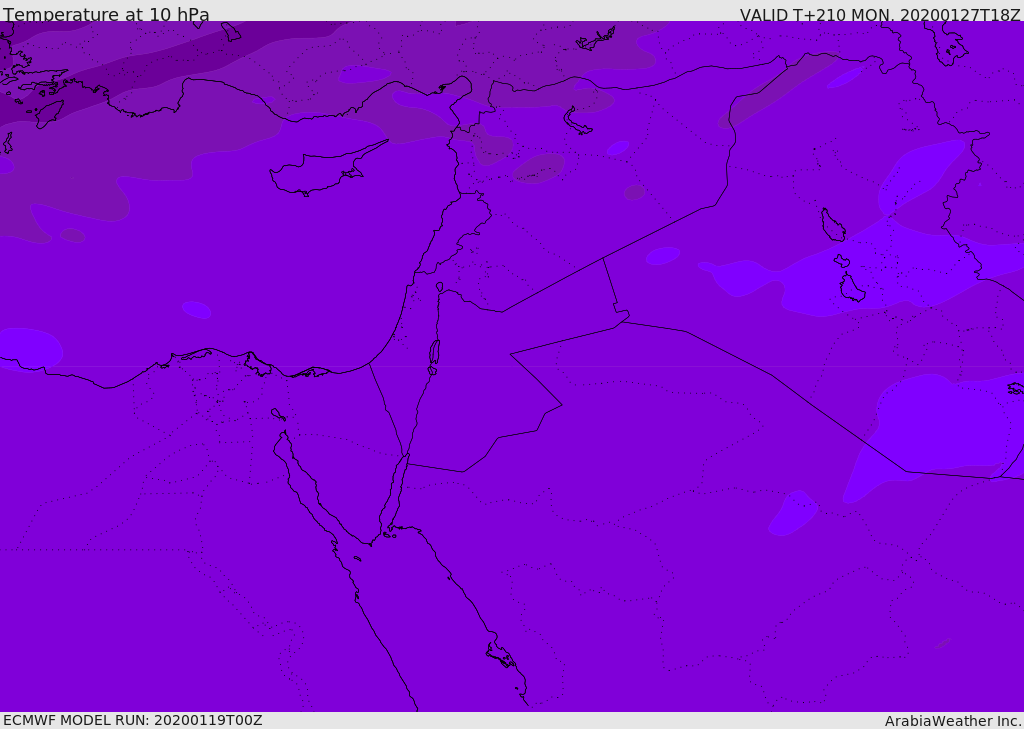
Task: Click the 'ECMWF MODEL RUN: 20200119T00Z' text
Action: coord(133,720)
